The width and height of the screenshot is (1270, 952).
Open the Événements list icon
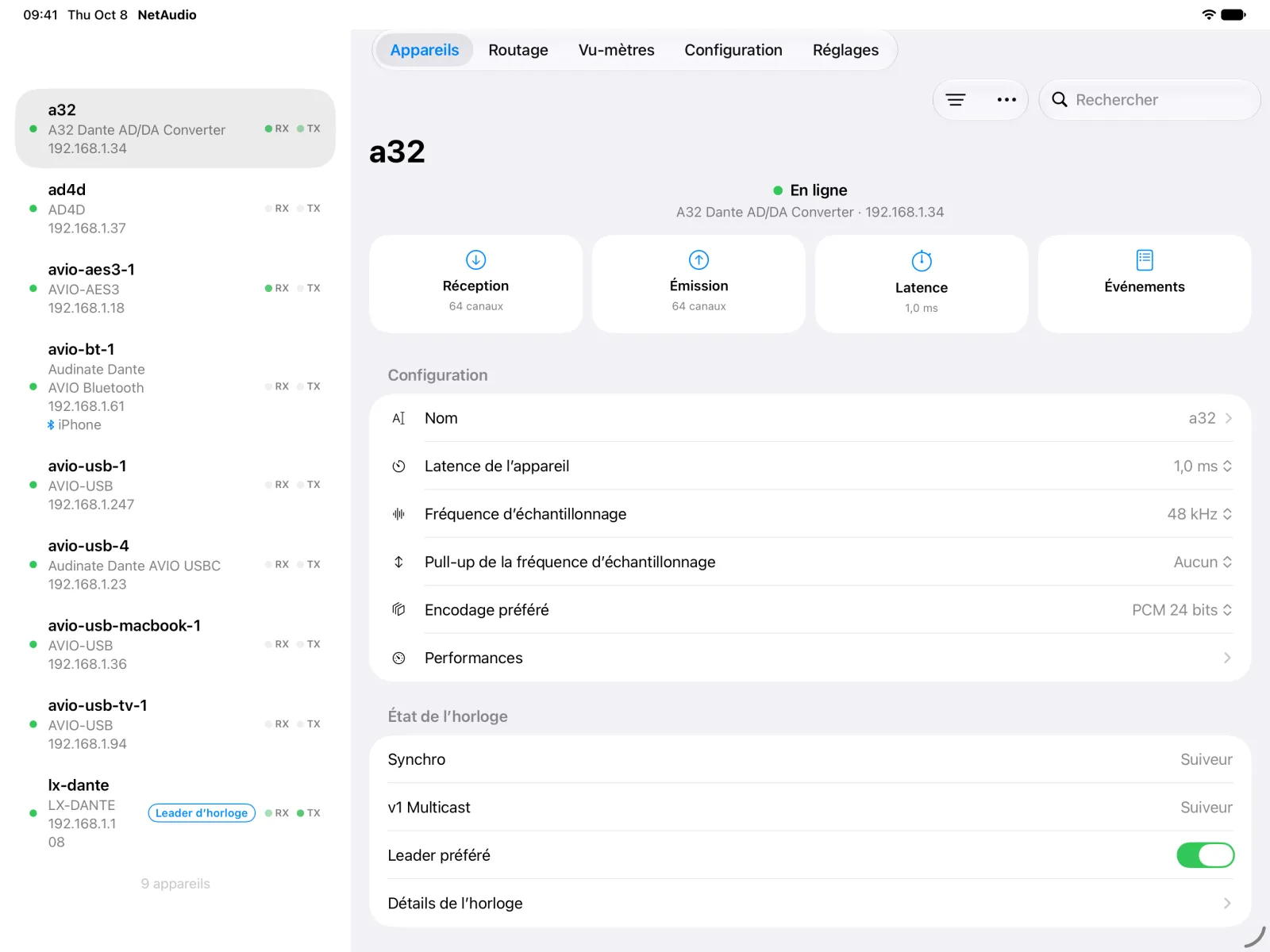[1145, 259]
